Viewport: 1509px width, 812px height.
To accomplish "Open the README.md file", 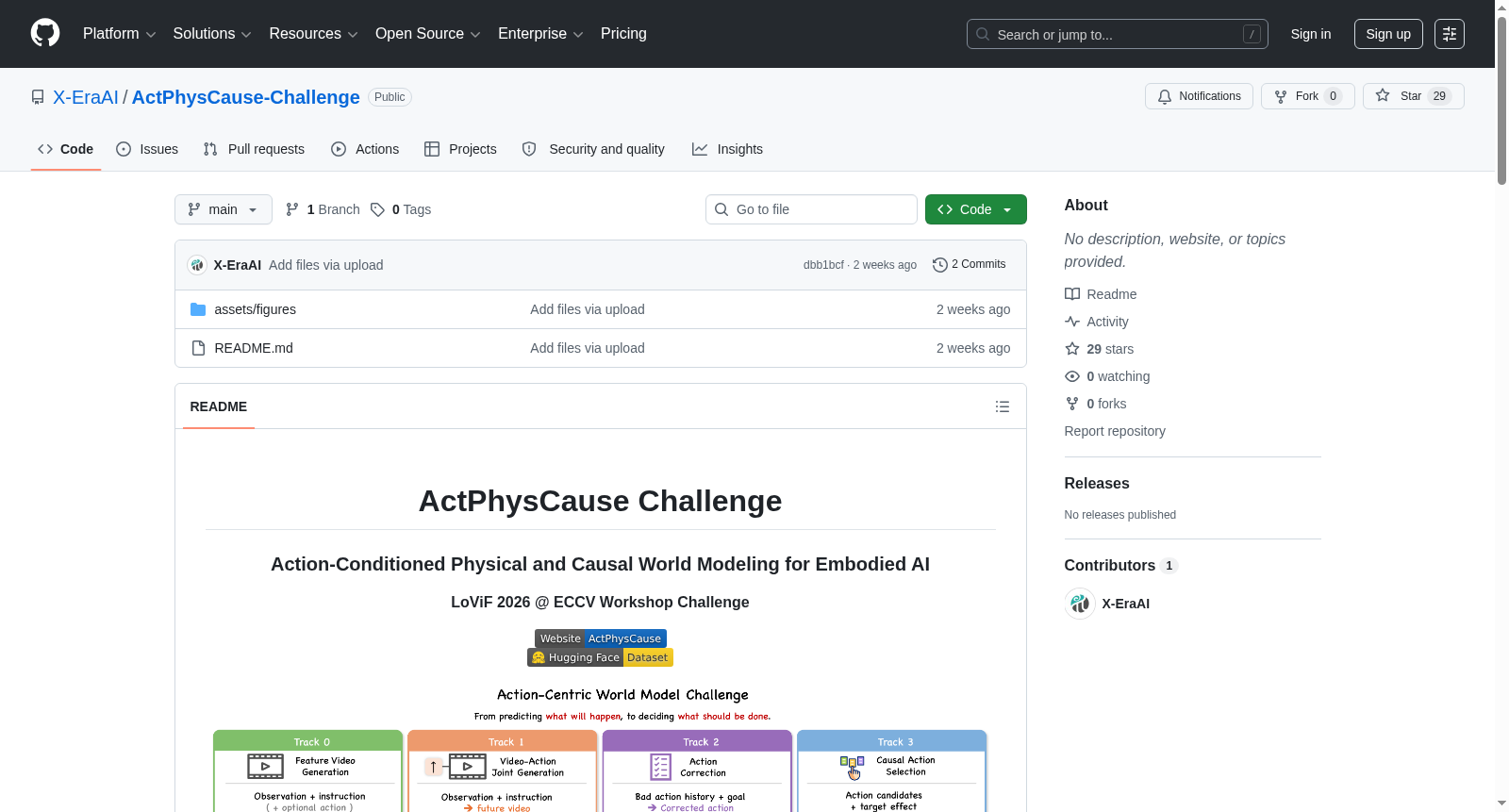I will click(x=254, y=348).
